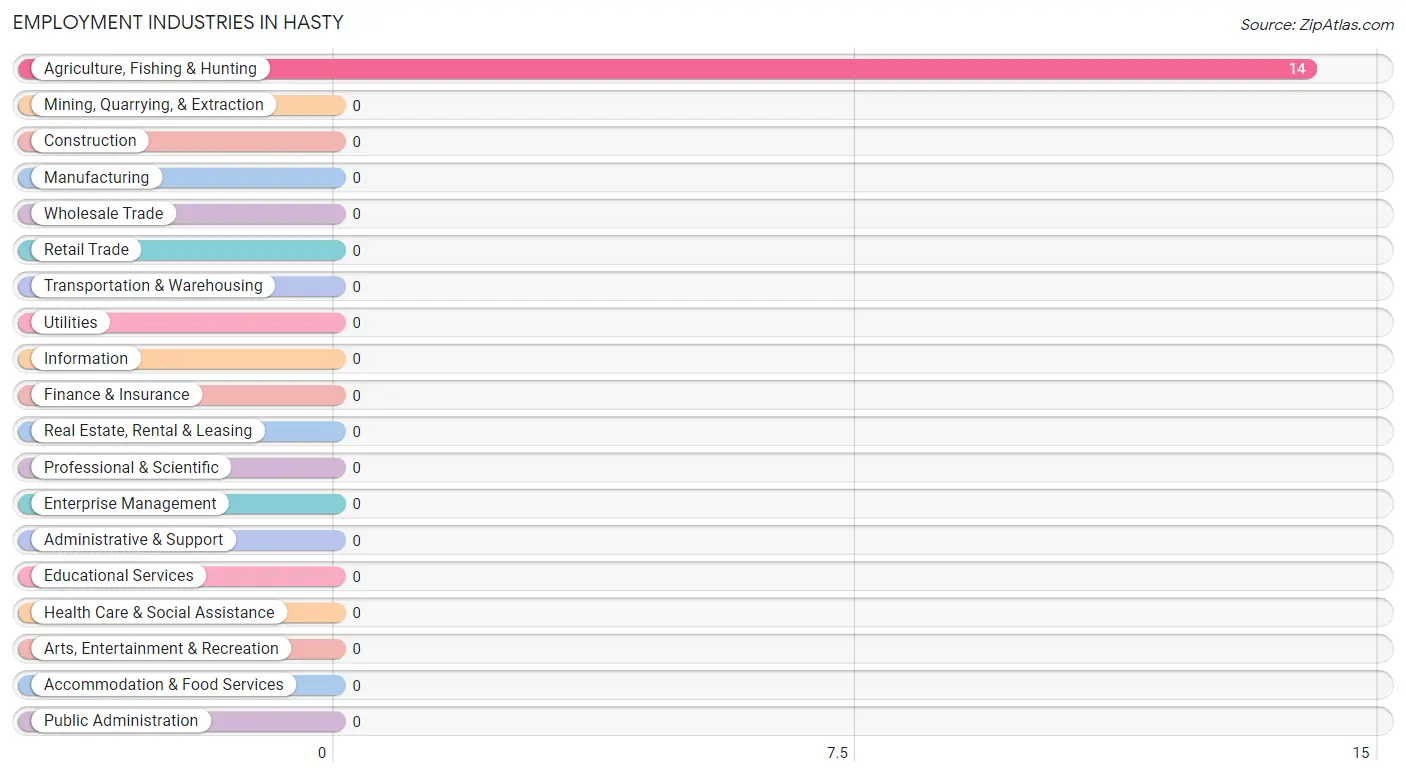Select the Administrative & Support label
This screenshot has height=776, width=1406.
point(133,540)
